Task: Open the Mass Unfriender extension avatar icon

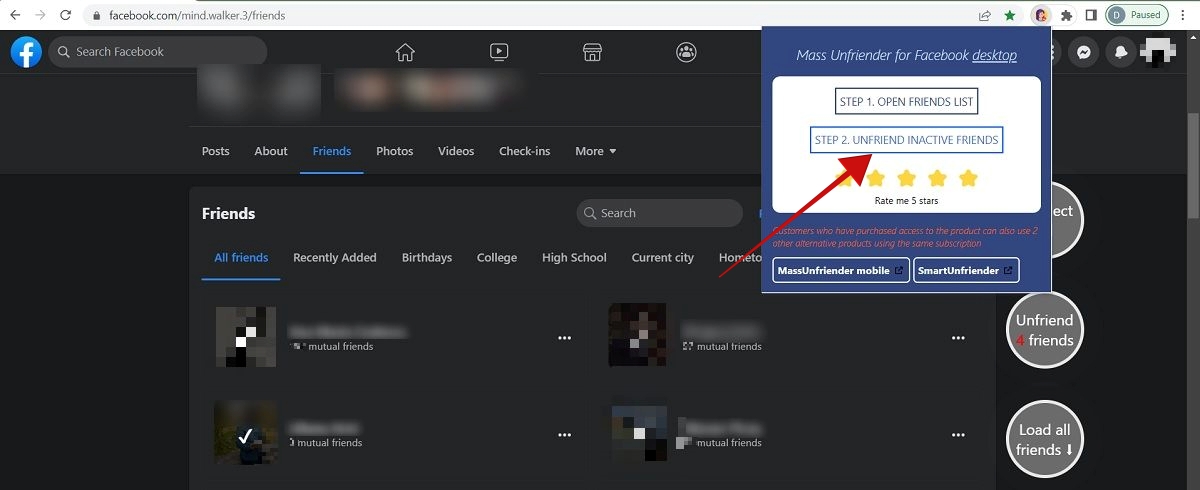Action: tap(1041, 16)
